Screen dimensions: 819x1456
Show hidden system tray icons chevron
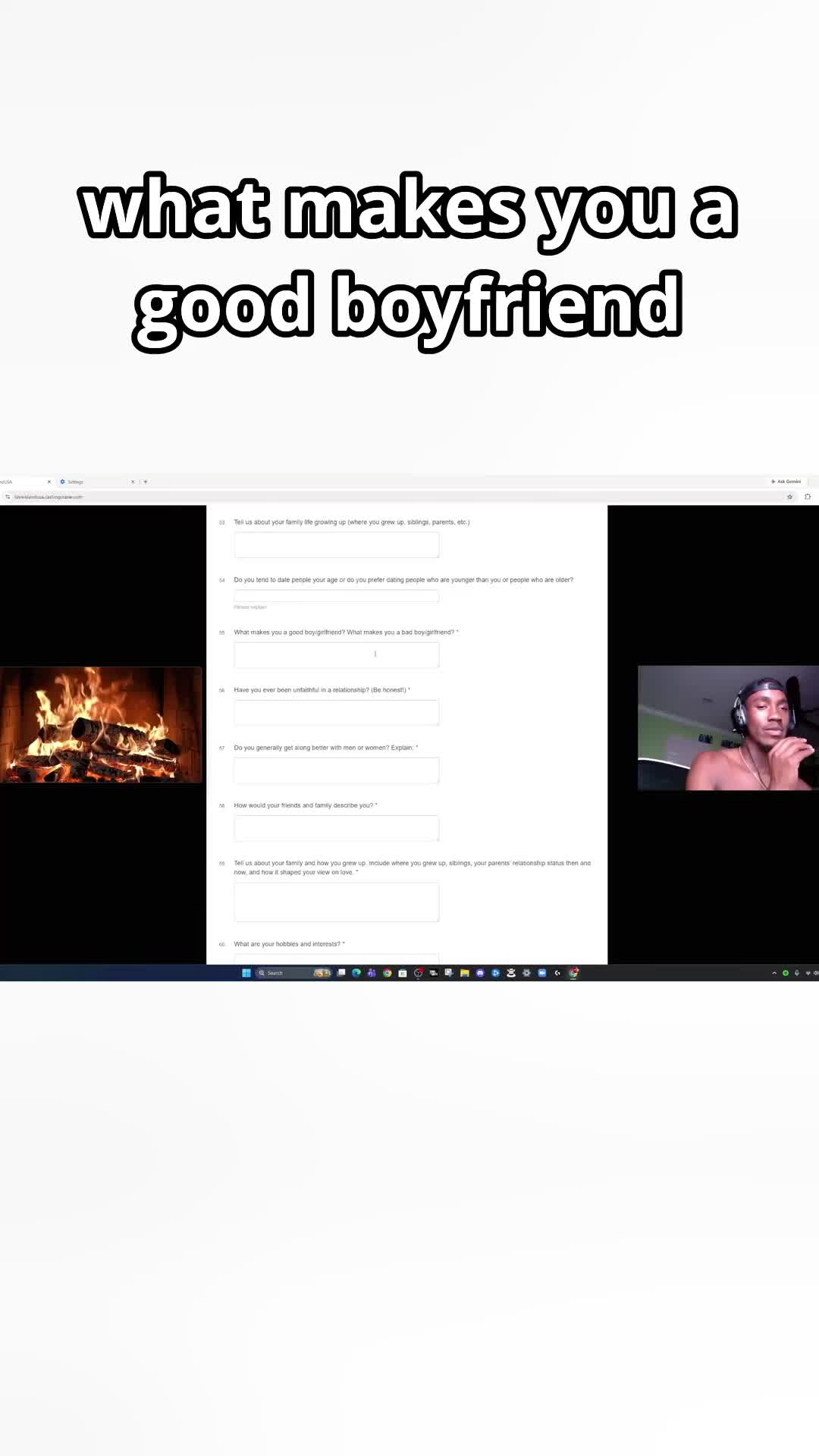(x=774, y=973)
